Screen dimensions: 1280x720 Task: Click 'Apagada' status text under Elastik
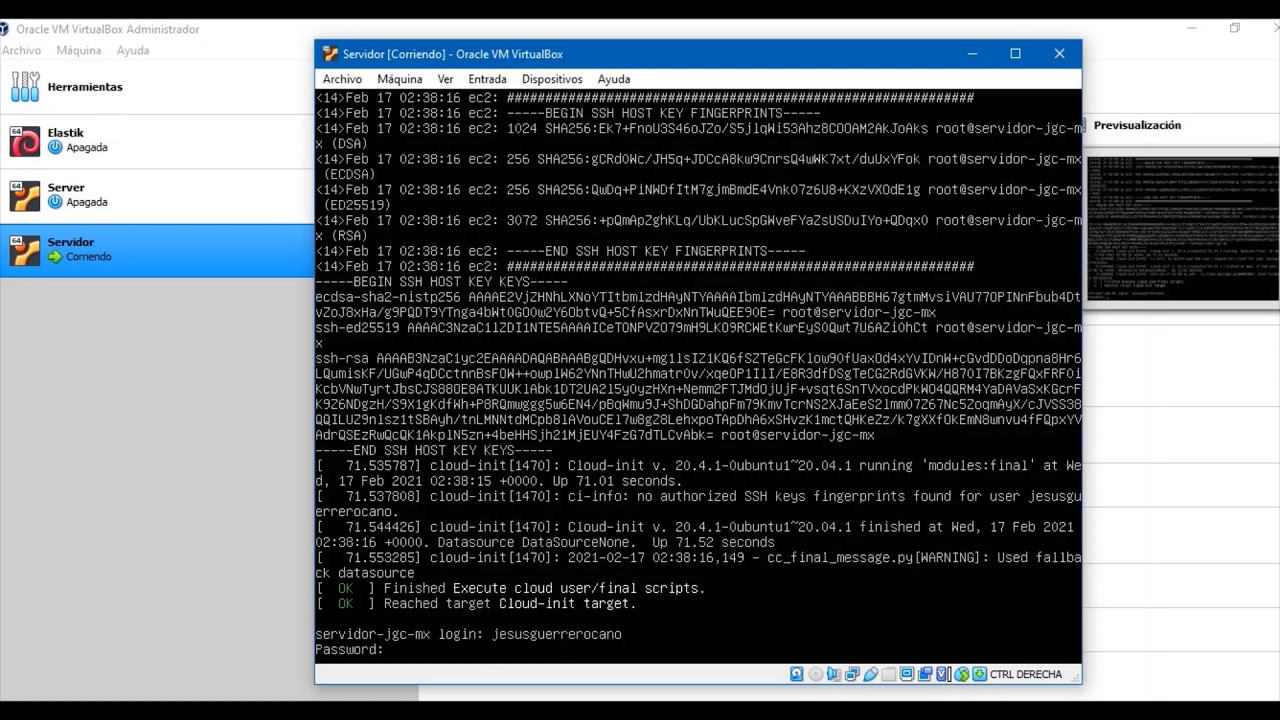click(87, 147)
